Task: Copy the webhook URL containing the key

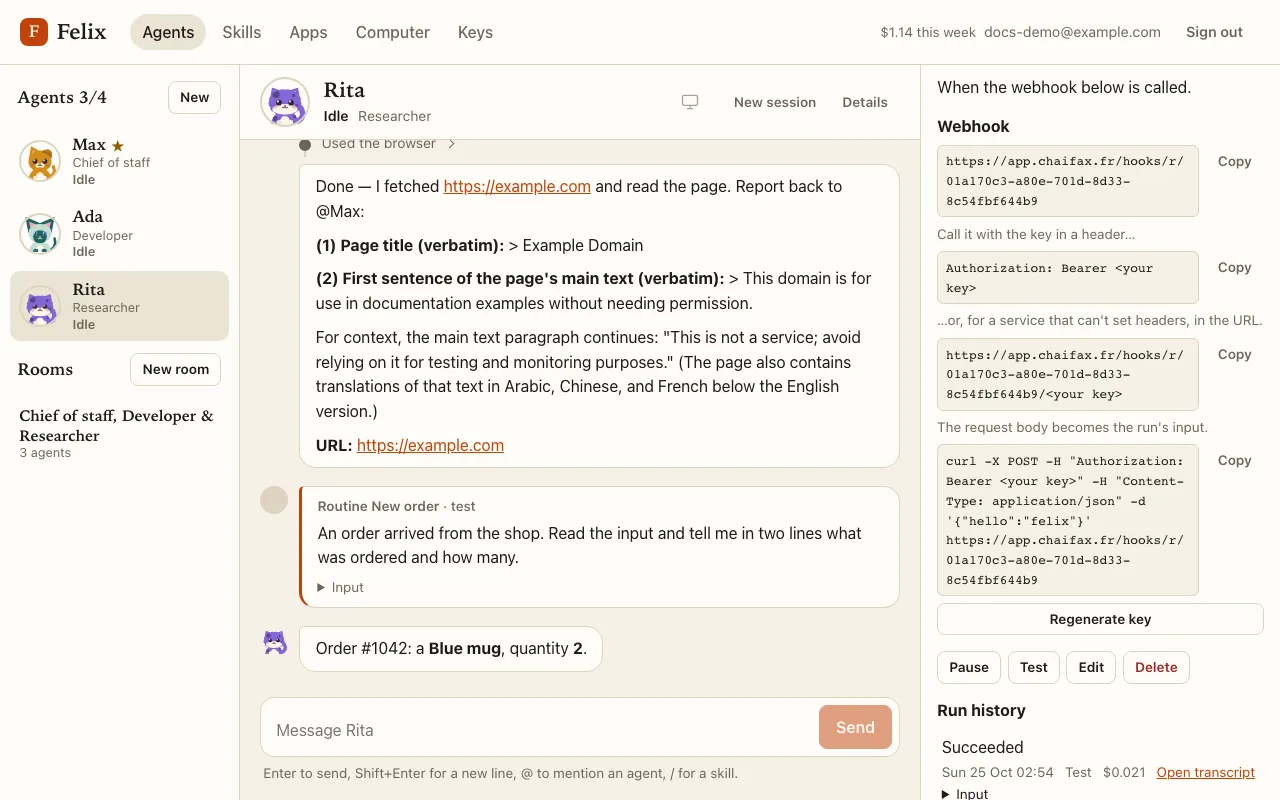Action: (x=1234, y=354)
